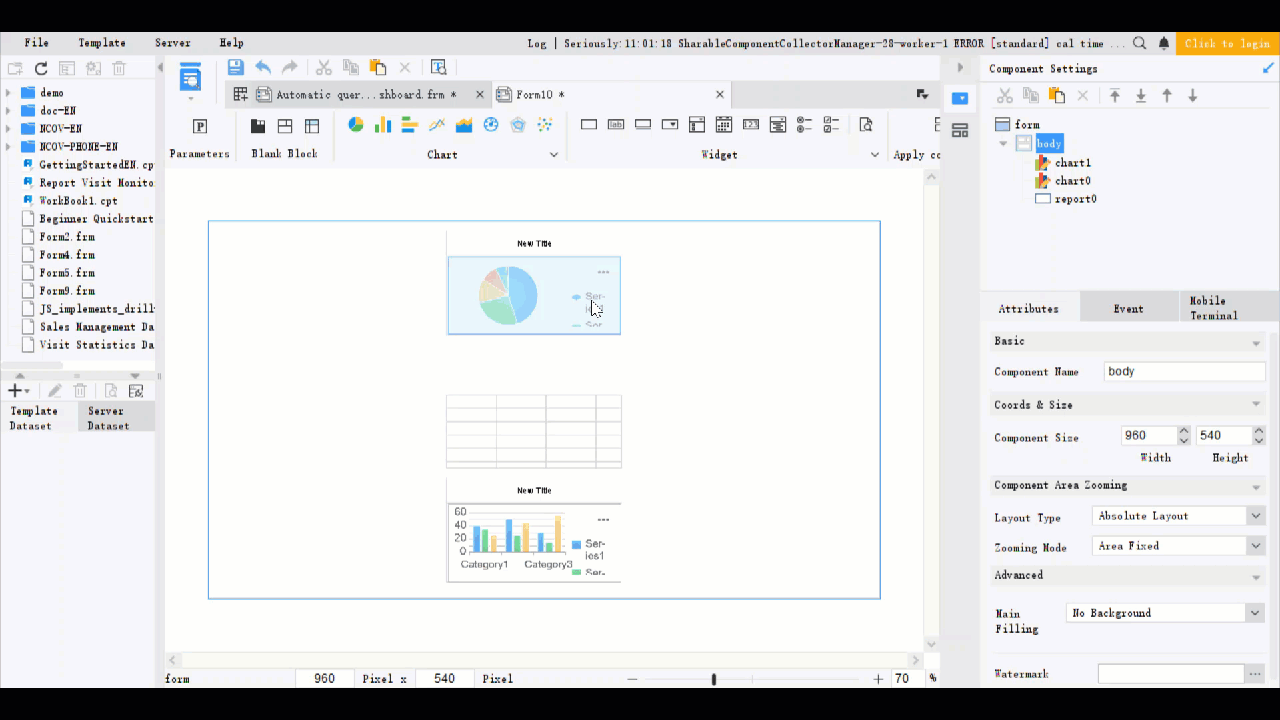The height and width of the screenshot is (720, 1280).
Task: Insert a tab layout blank block
Action: [258, 126]
